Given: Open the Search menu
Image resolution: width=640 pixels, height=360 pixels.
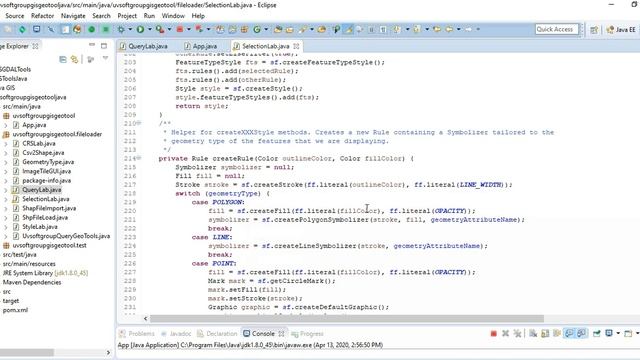Looking at the screenshot, I should (x=101, y=16).
